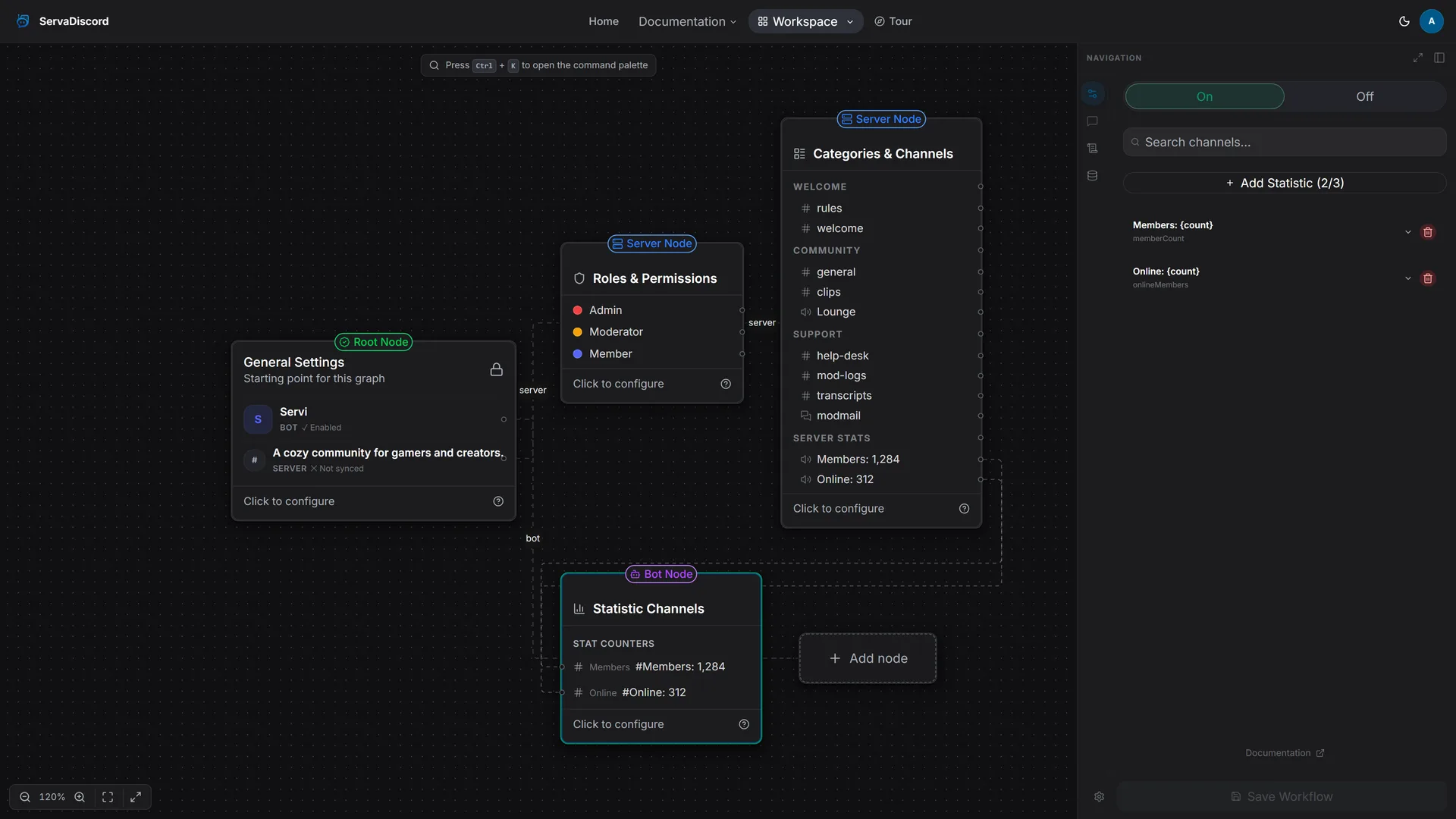Open help icon on Statistic Channels node
Image resolution: width=1456 pixels, height=819 pixels.
(744, 724)
